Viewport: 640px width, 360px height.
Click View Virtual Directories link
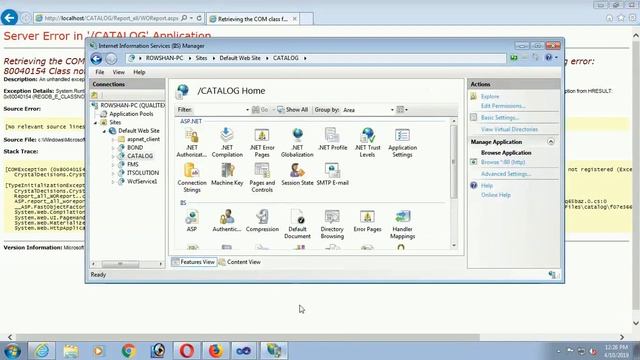point(509,129)
